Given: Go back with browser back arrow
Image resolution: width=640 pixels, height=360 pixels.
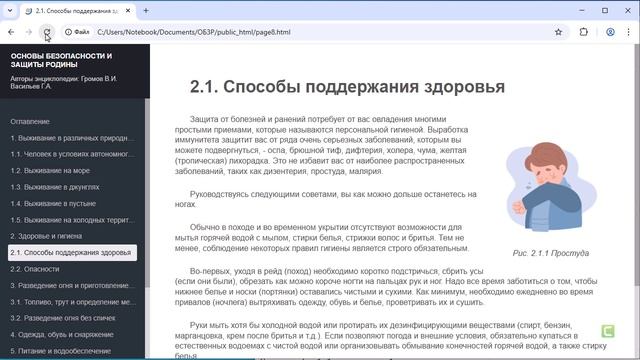Looking at the screenshot, I should (11, 32).
